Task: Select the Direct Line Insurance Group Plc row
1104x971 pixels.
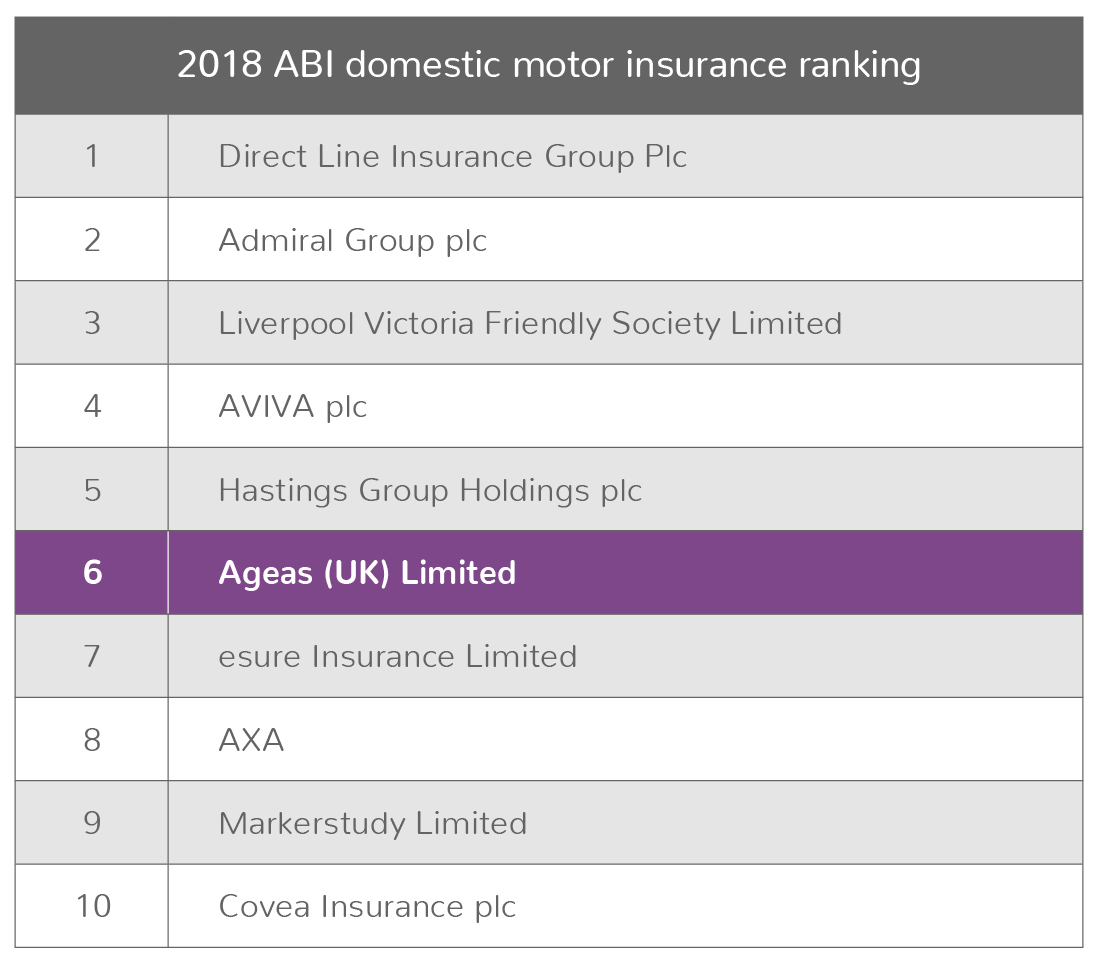Action: (x=548, y=156)
